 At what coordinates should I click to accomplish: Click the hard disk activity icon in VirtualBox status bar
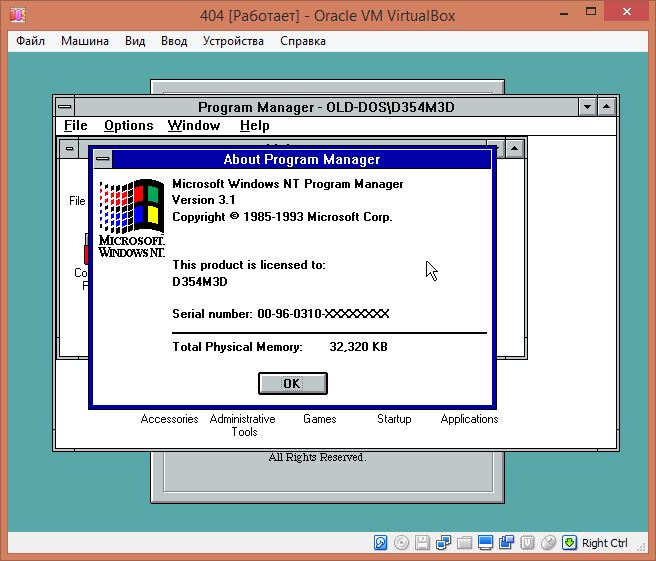(x=380, y=543)
